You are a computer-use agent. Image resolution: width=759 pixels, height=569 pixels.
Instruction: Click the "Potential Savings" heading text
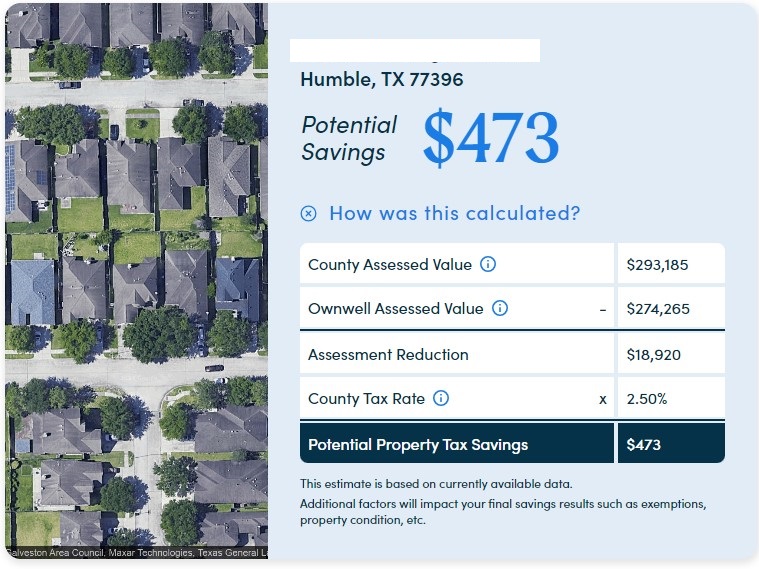point(349,138)
